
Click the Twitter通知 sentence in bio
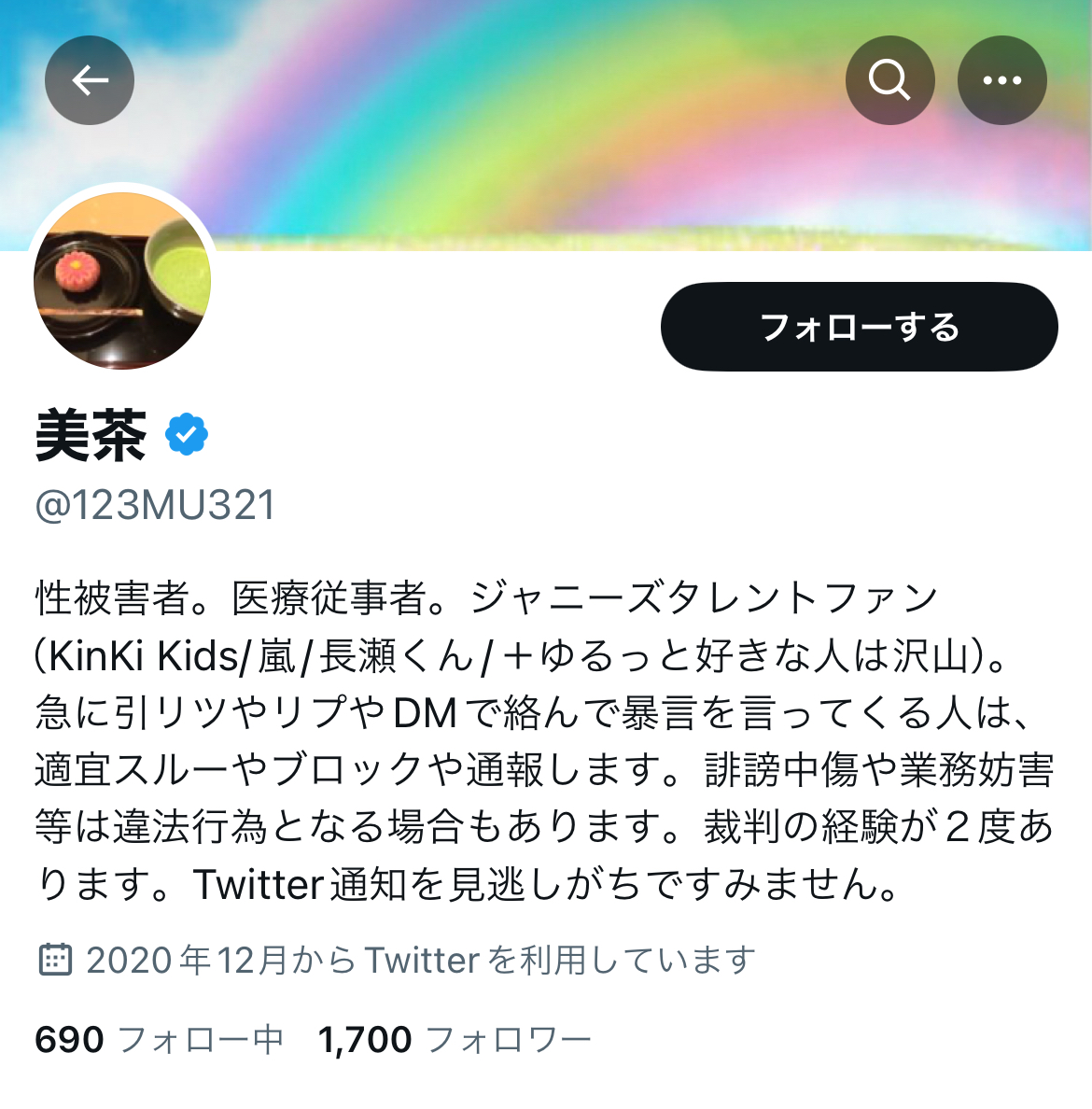[x=546, y=884]
